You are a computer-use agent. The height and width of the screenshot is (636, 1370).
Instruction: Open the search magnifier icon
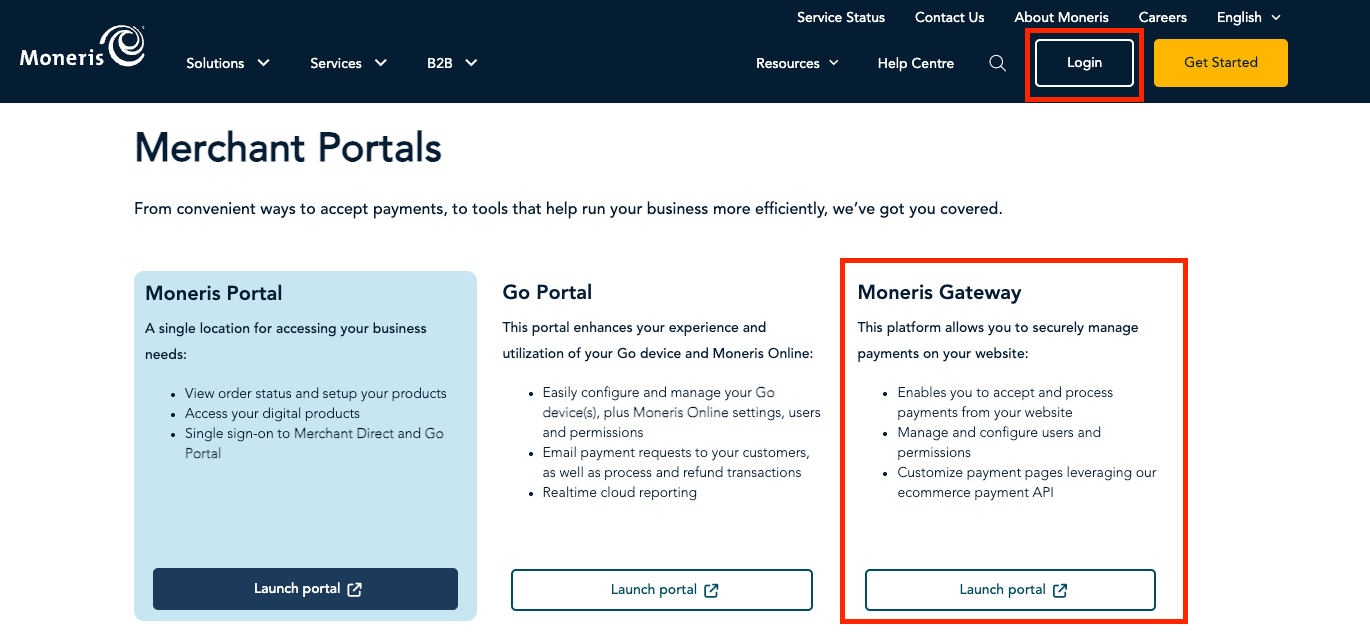click(x=997, y=63)
